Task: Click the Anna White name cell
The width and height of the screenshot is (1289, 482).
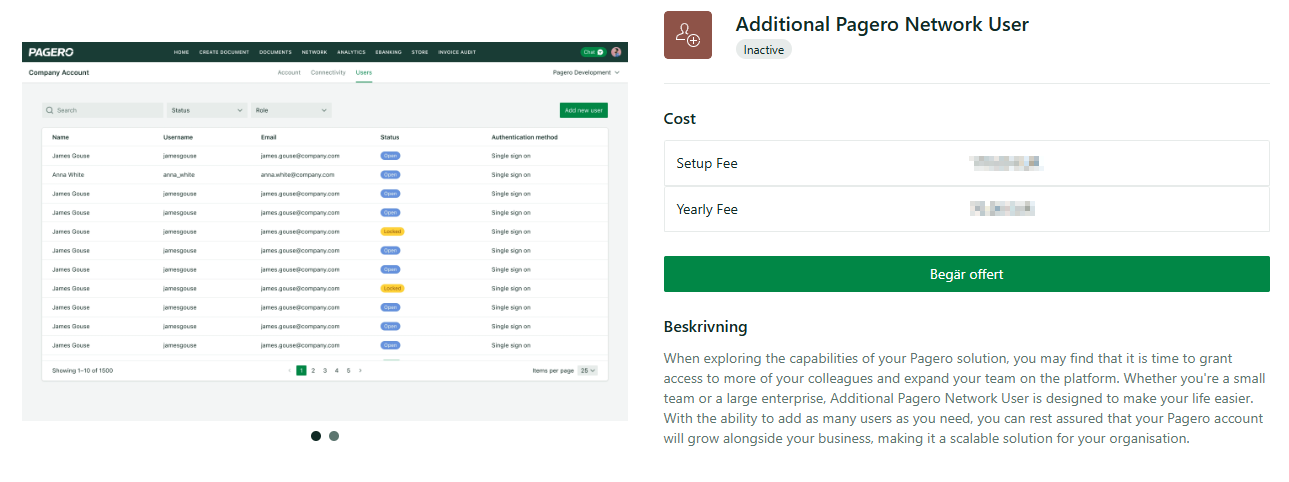Action: coord(67,175)
